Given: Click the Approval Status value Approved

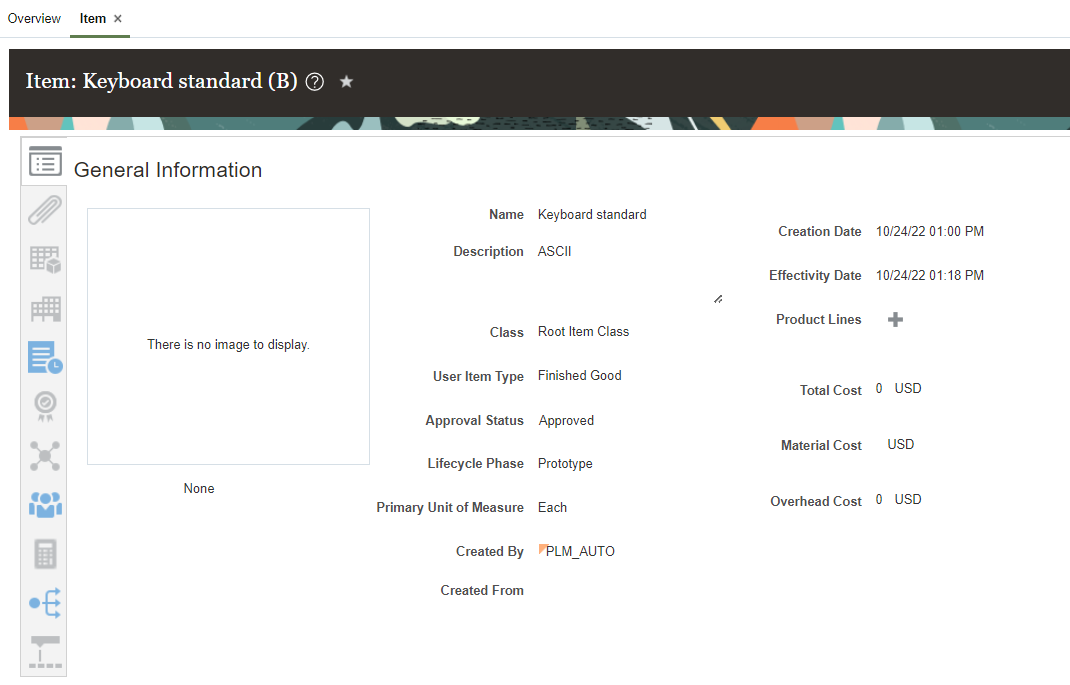Looking at the screenshot, I should [x=566, y=420].
